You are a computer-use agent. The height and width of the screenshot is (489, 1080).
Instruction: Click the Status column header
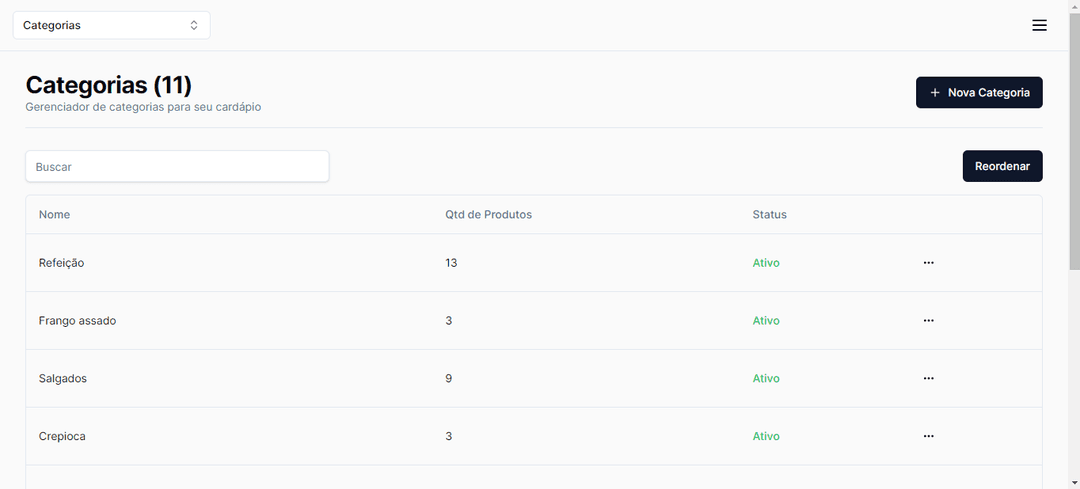(769, 215)
